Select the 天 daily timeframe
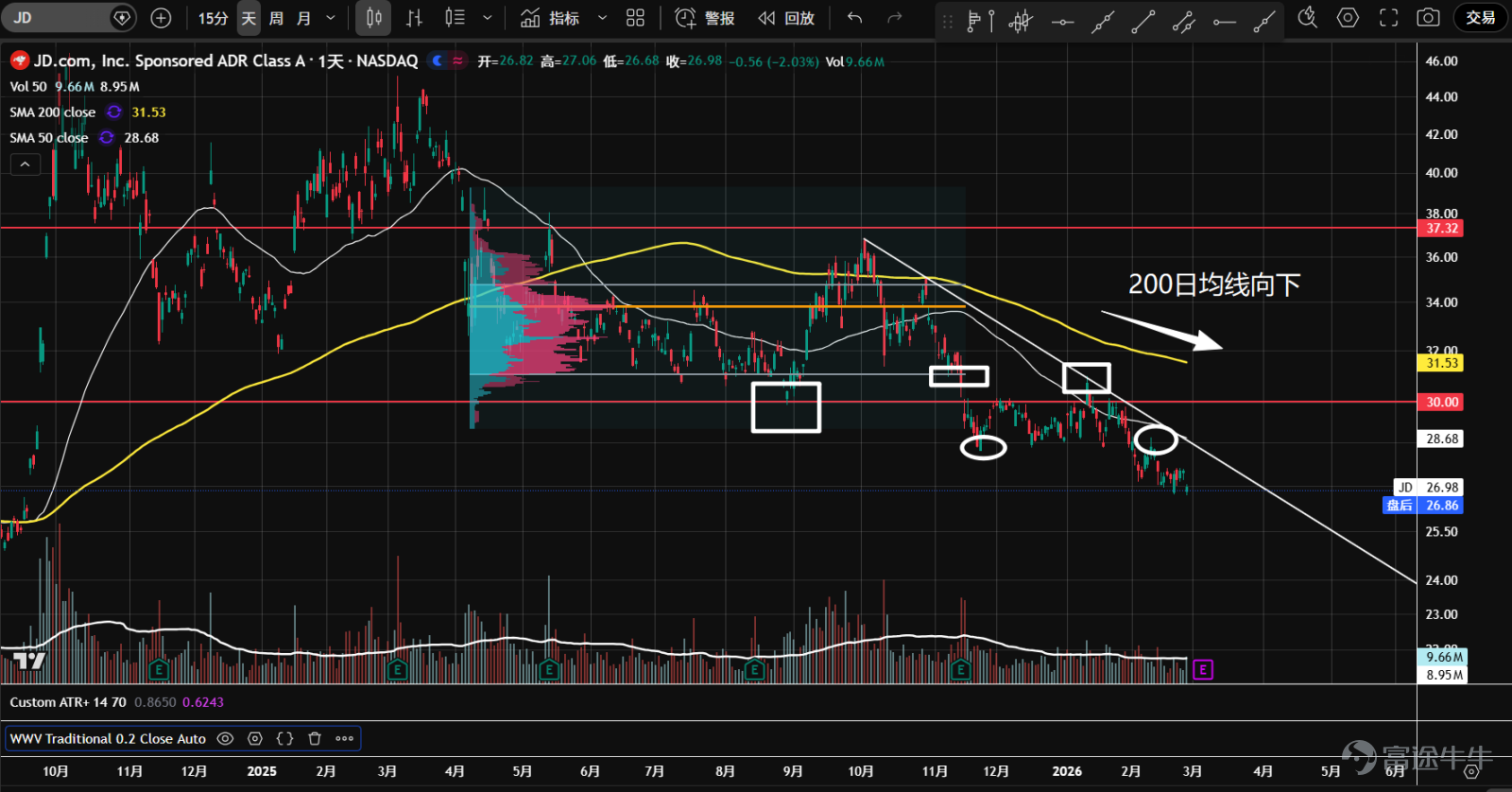This screenshot has width=1512, height=792. click(249, 18)
